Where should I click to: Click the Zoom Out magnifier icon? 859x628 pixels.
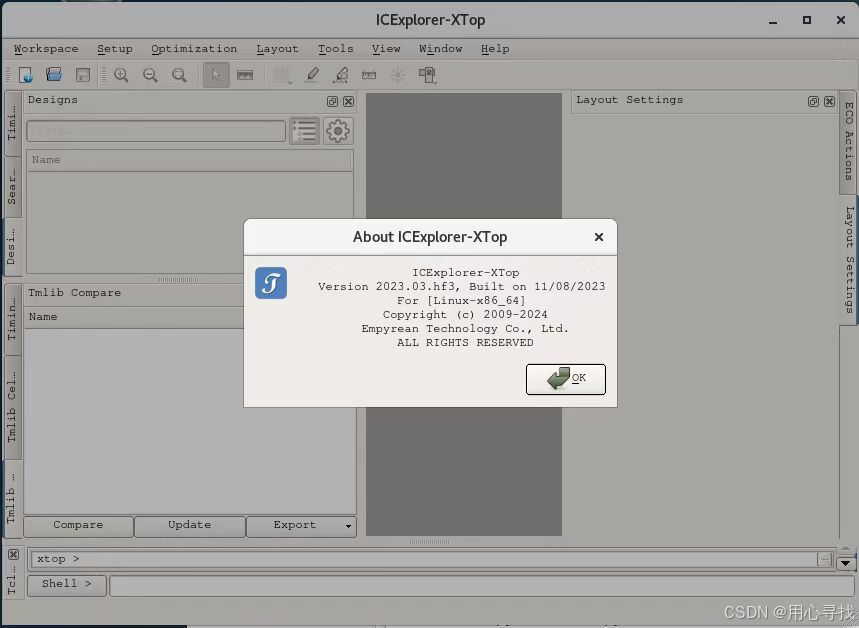point(150,75)
